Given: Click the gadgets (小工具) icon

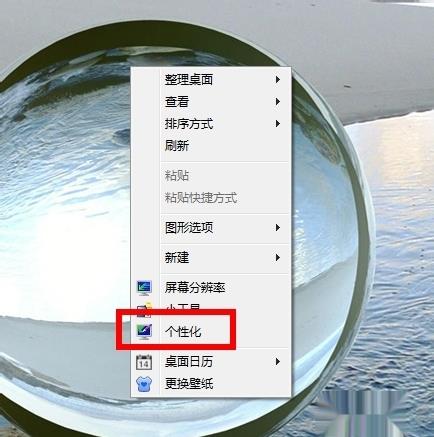Looking at the screenshot, I should tap(144, 310).
